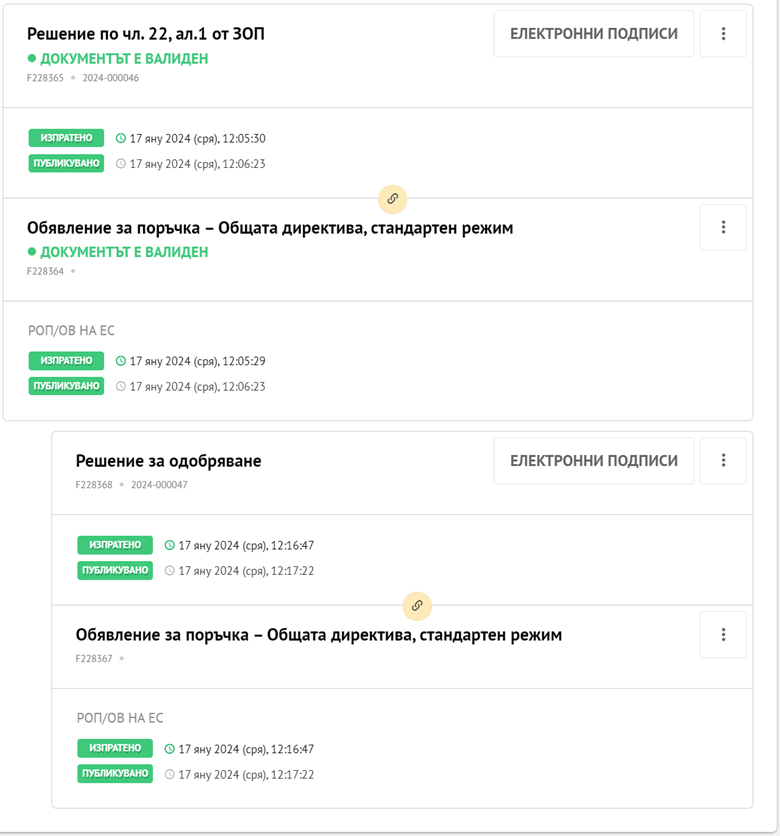
Task: Open three-dot menu for Решение по чл. 22
Action: (x=723, y=34)
